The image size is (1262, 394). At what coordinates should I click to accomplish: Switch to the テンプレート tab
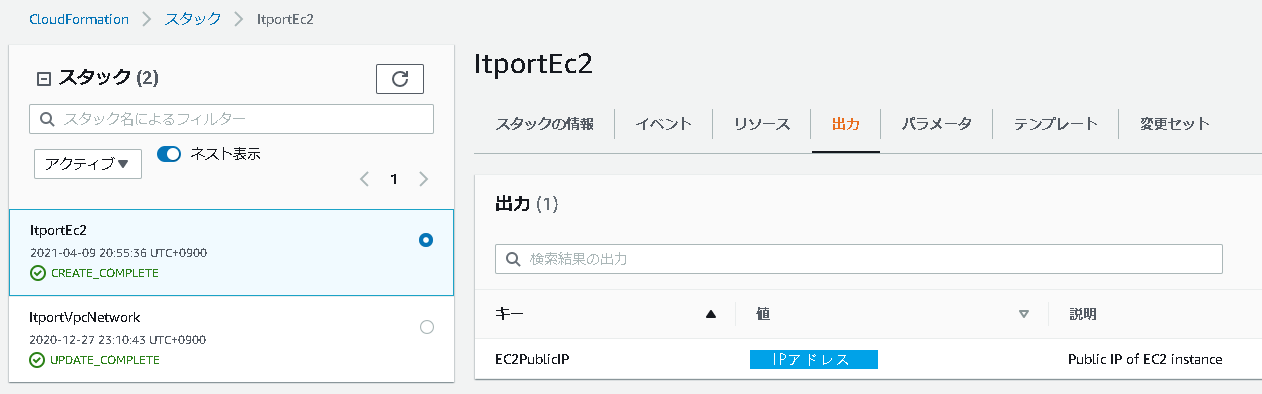(1056, 124)
